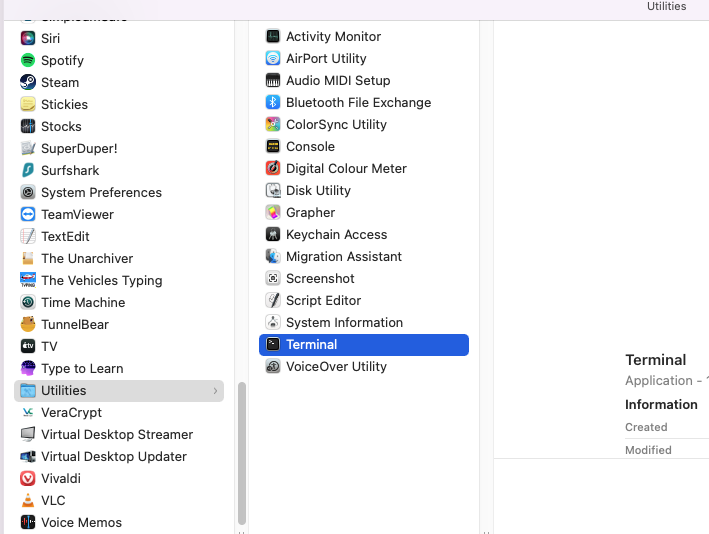Click the VoiceOver Utility icon
The width and height of the screenshot is (709, 534).
pyautogui.click(x=273, y=366)
